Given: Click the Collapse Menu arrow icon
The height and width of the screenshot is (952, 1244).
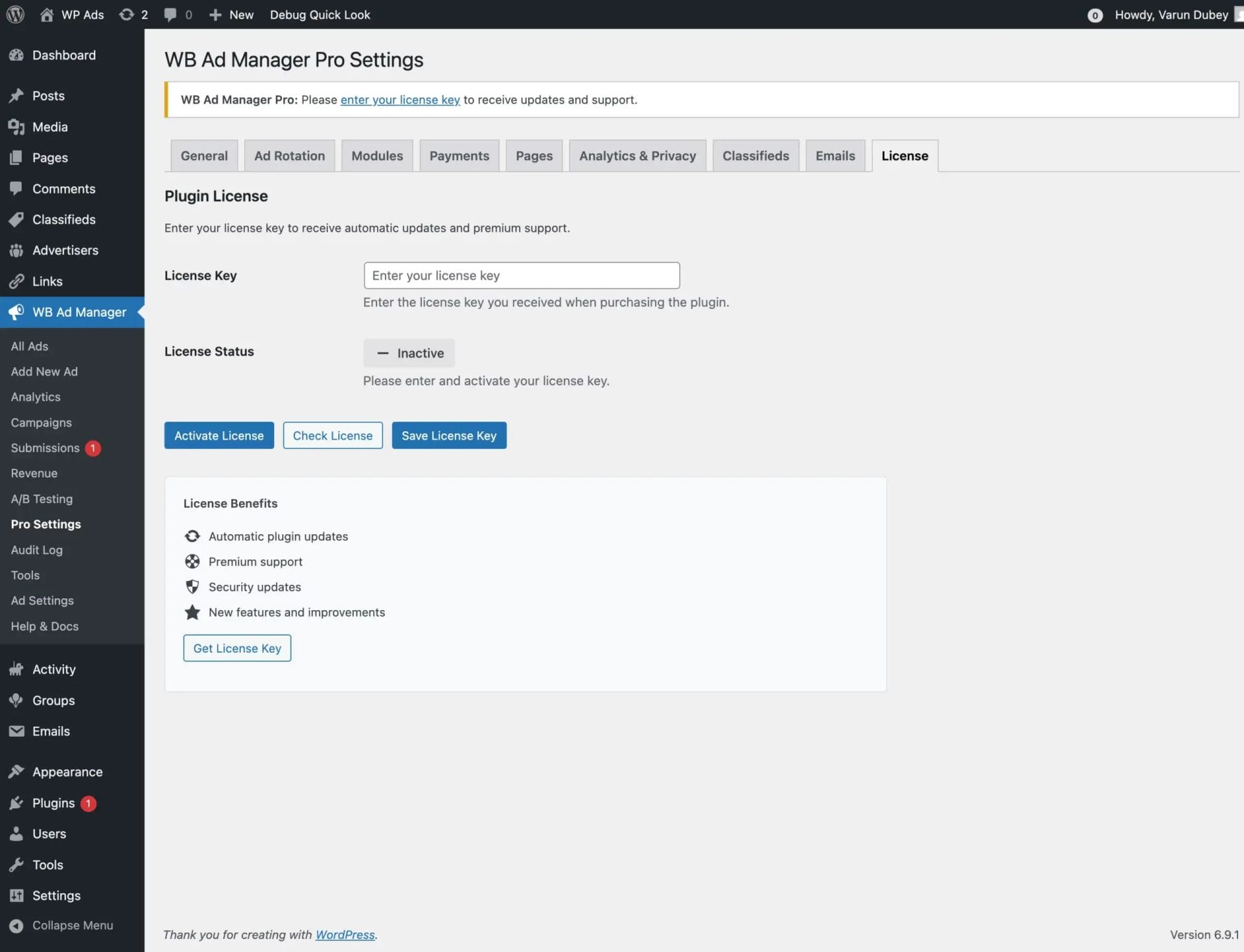Looking at the screenshot, I should [16, 926].
